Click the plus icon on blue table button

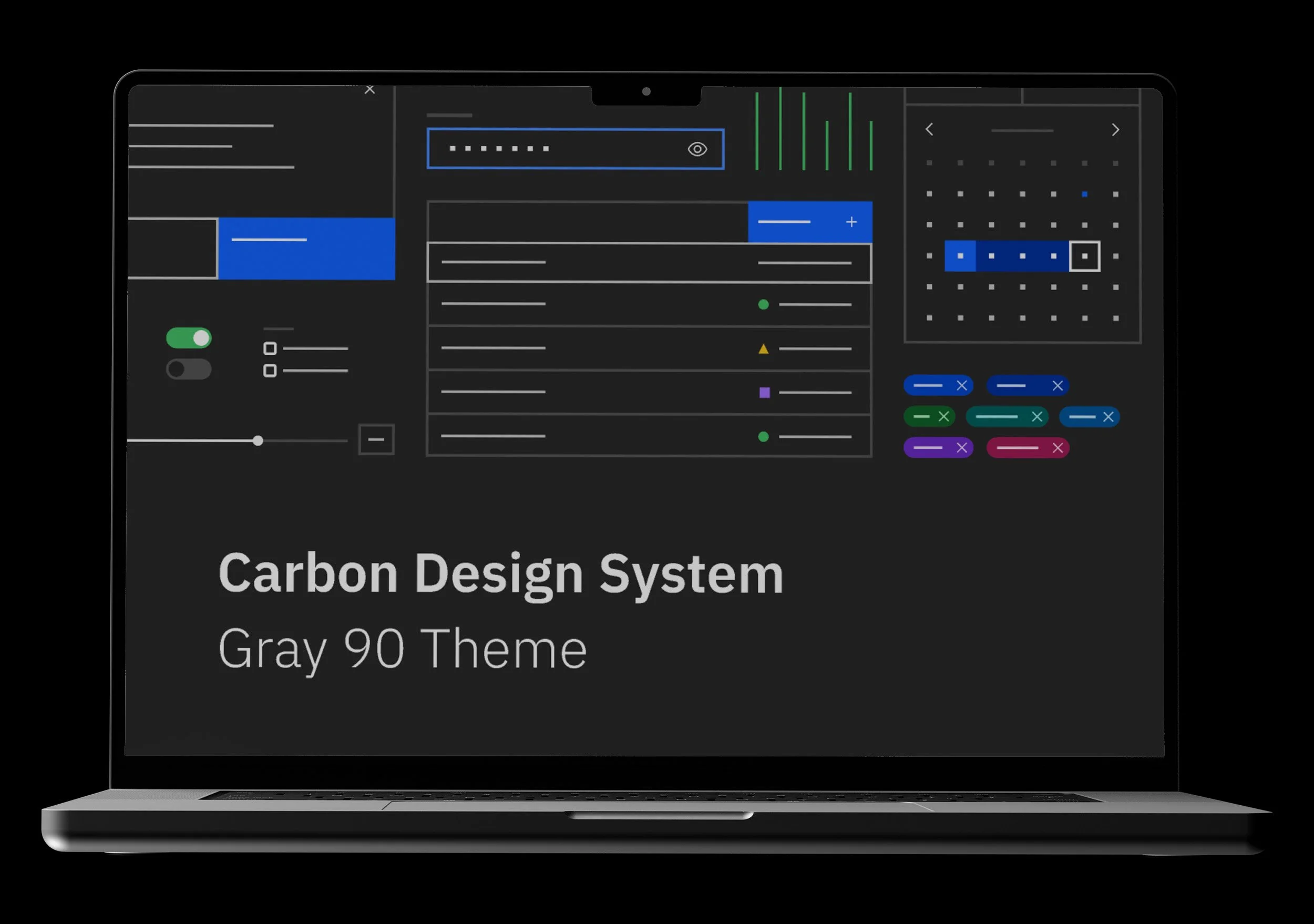coord(851,222)
